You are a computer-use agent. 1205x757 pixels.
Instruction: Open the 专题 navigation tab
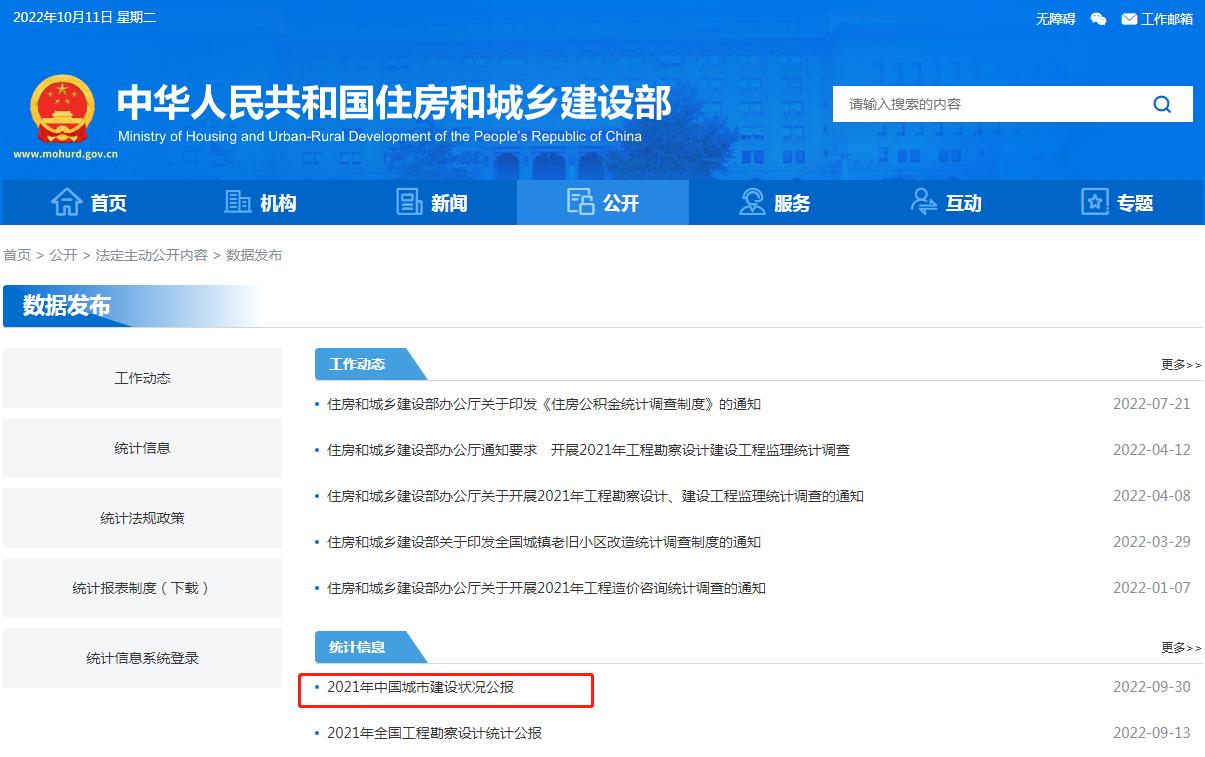pos(1117,203)
